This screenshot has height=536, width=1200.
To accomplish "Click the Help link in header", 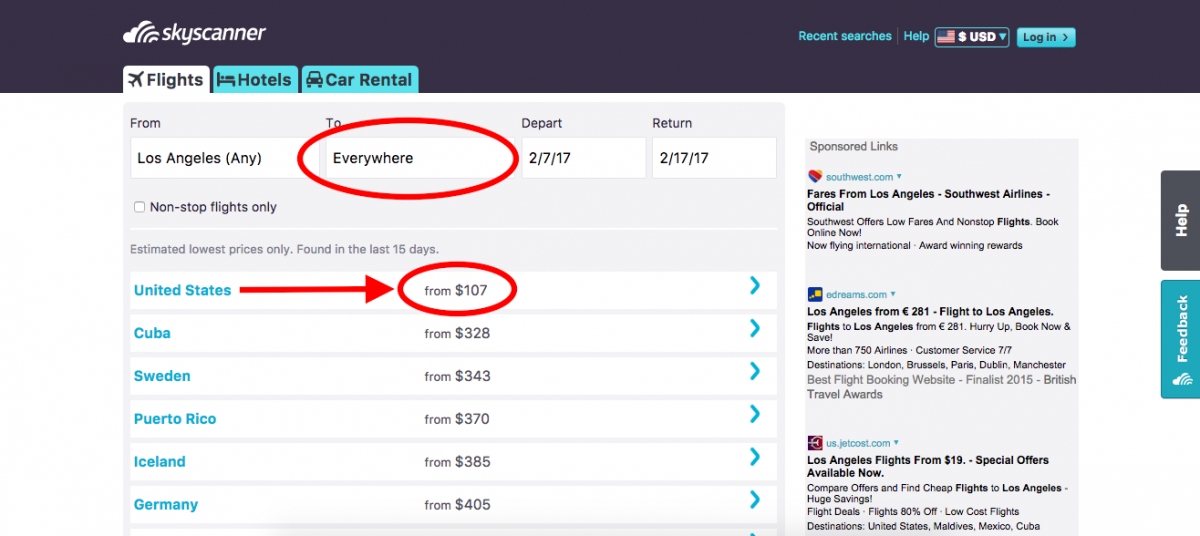I will point(916,36).
